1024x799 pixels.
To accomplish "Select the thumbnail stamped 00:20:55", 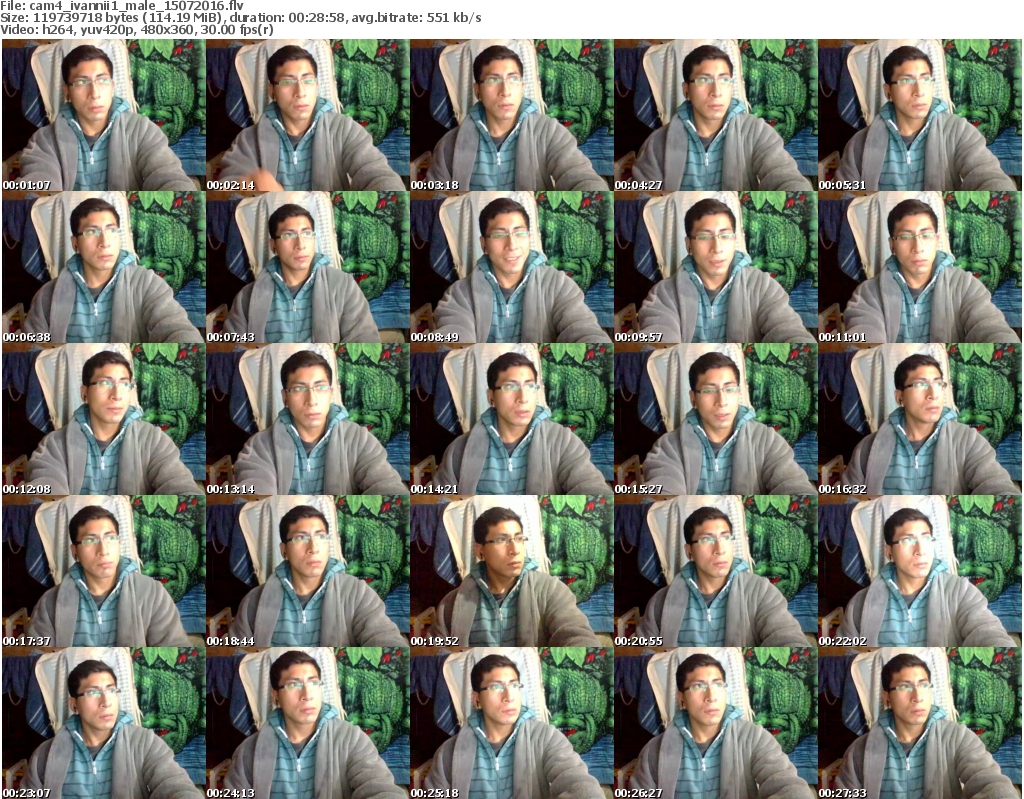I will [715, 572].
